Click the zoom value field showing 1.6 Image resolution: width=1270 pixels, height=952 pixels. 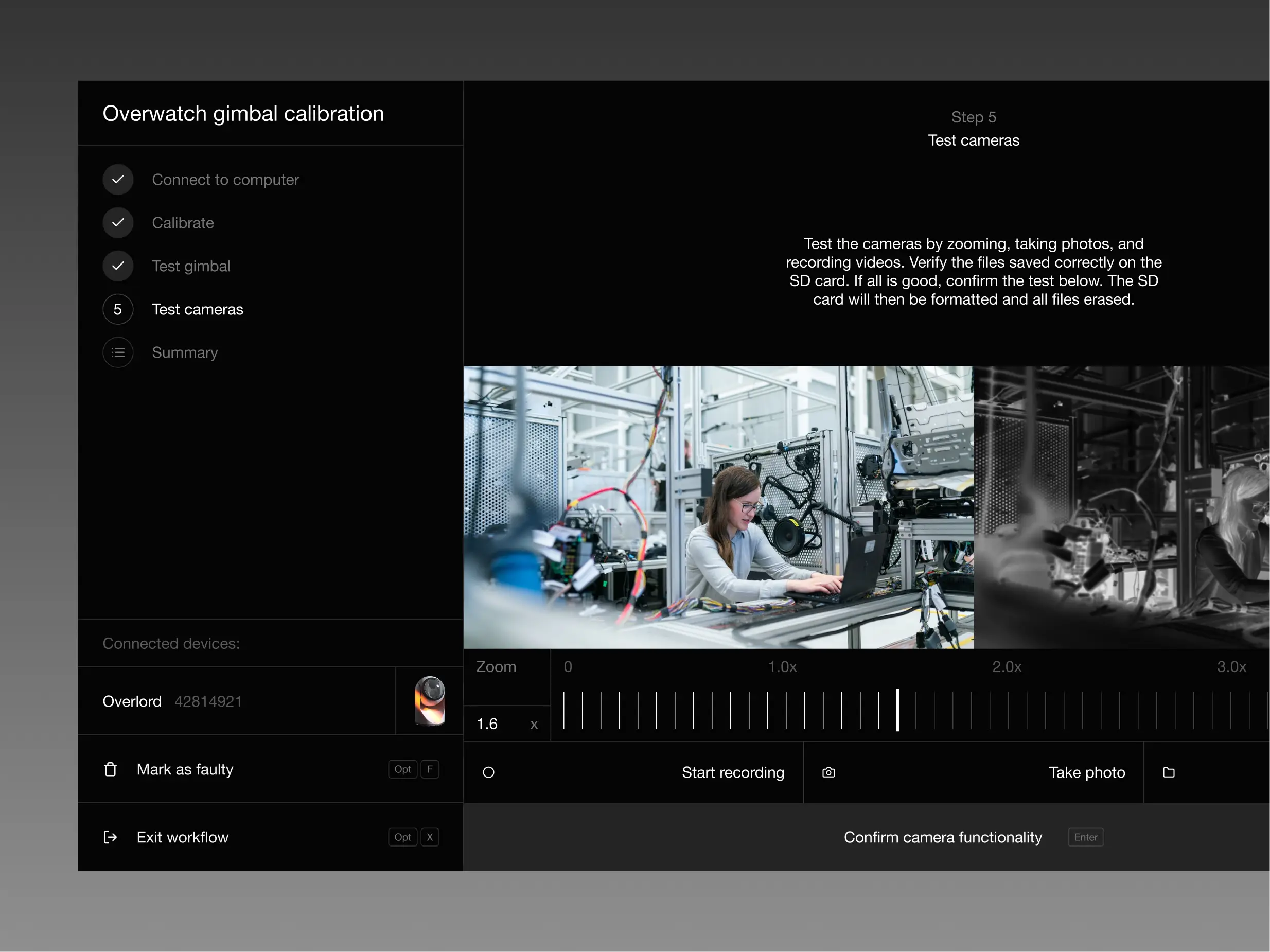[x=507, y=724]
